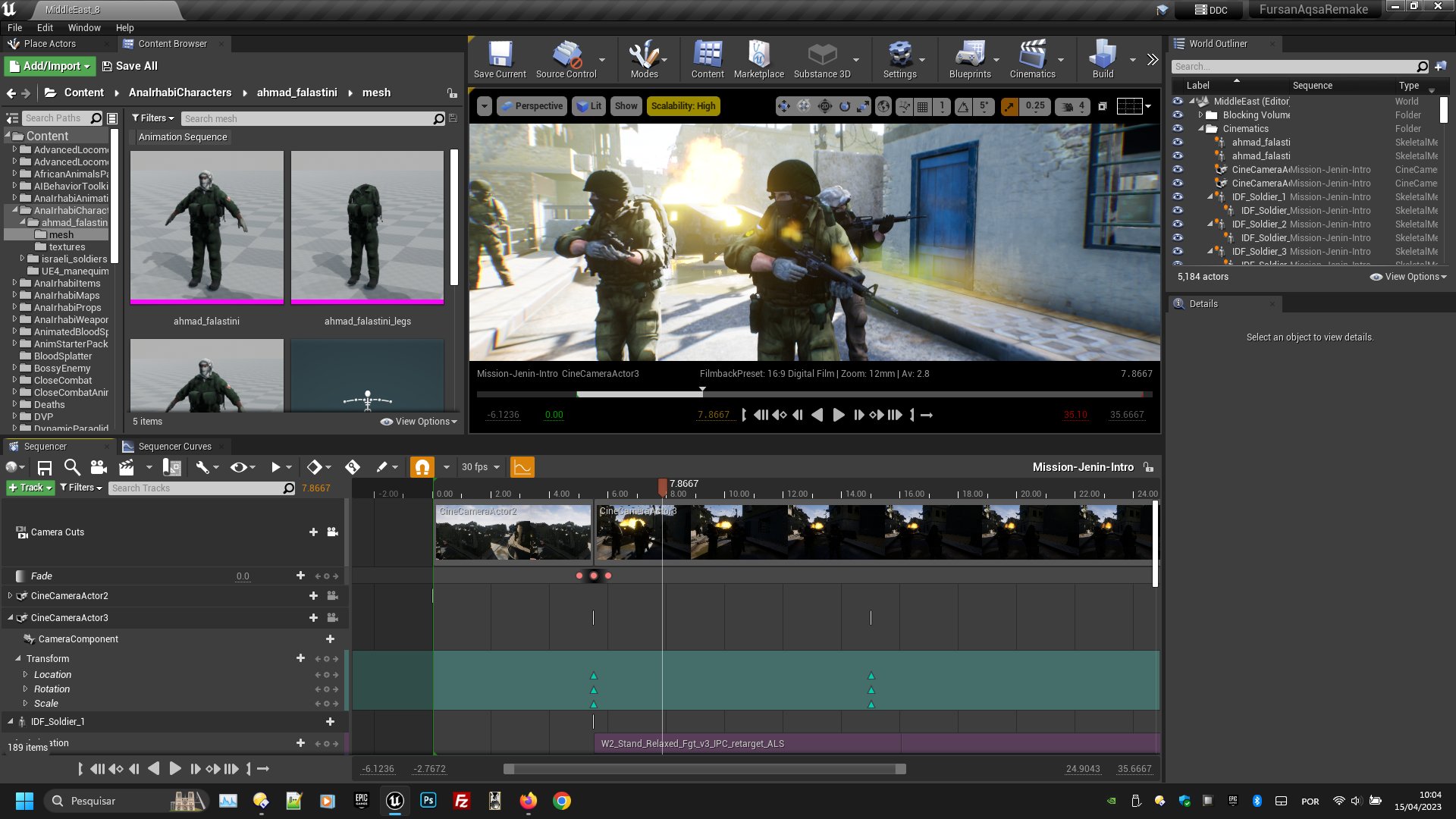Click the Sequencer search magnifier icon
Image resolution: width=1456 pixels, height=819 pixels.
click(x=72, y=467)
